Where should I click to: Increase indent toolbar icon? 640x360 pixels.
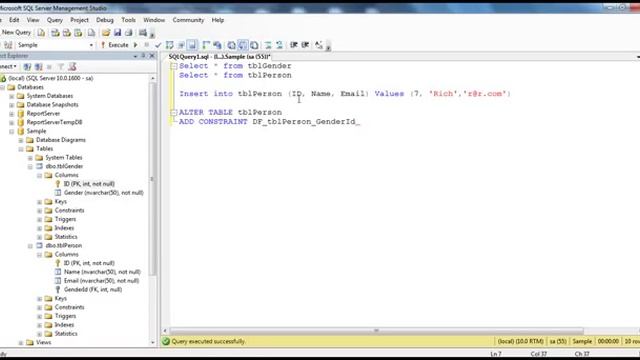click(305, 45)
